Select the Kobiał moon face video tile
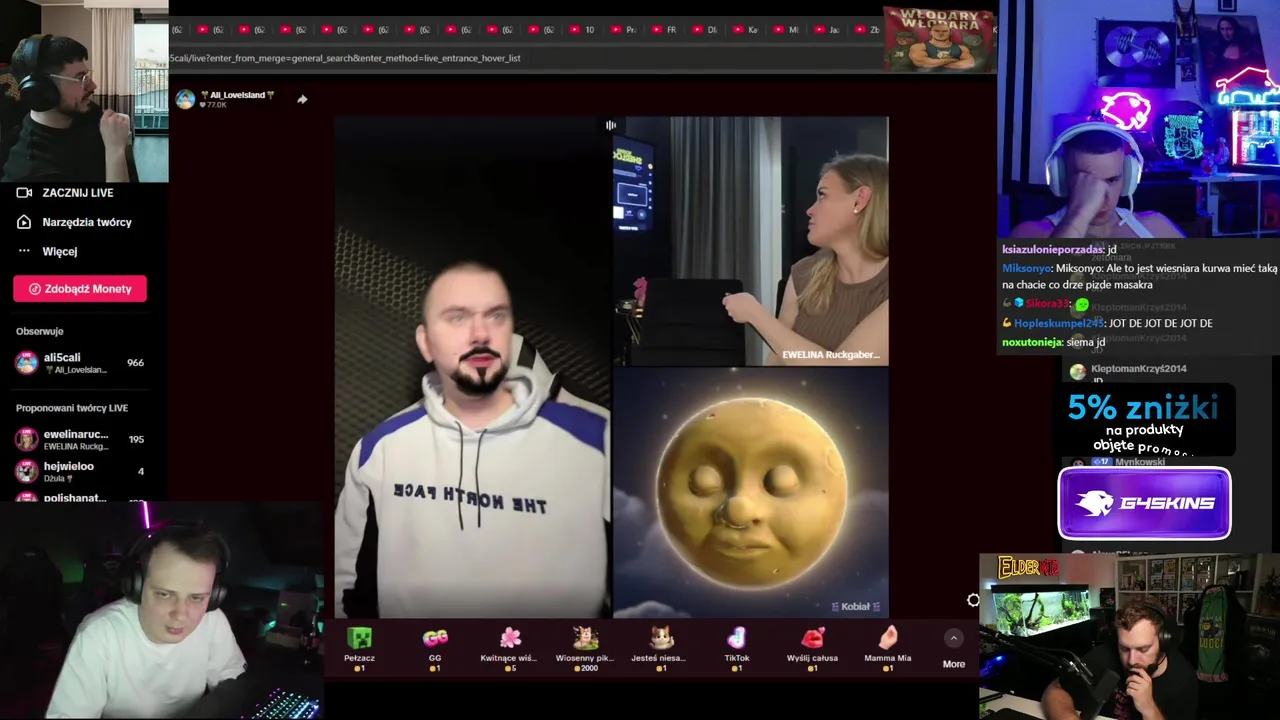The image size is (1280, 720). coord(750,493)
